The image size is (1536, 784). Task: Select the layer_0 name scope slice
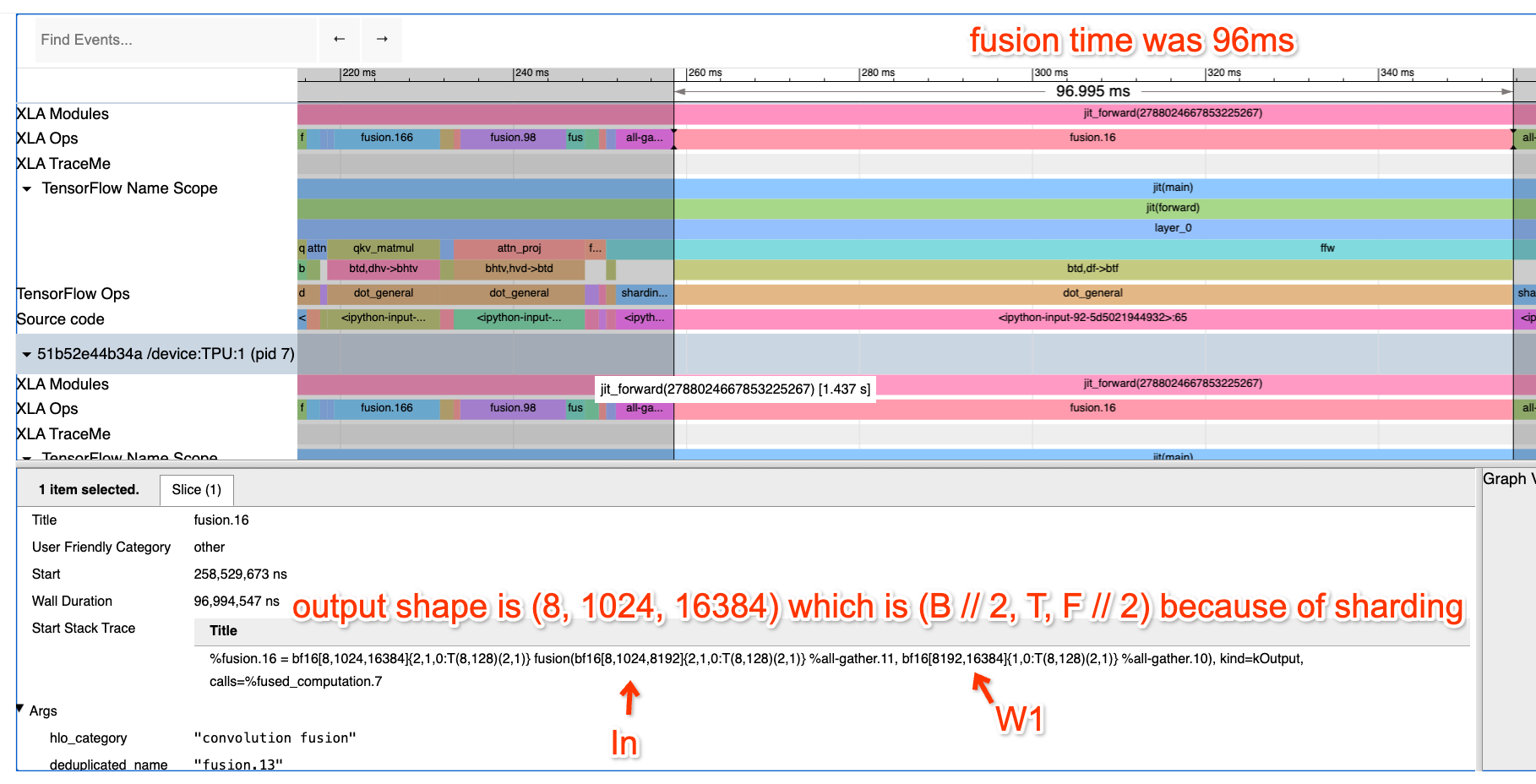point(1173,228)
